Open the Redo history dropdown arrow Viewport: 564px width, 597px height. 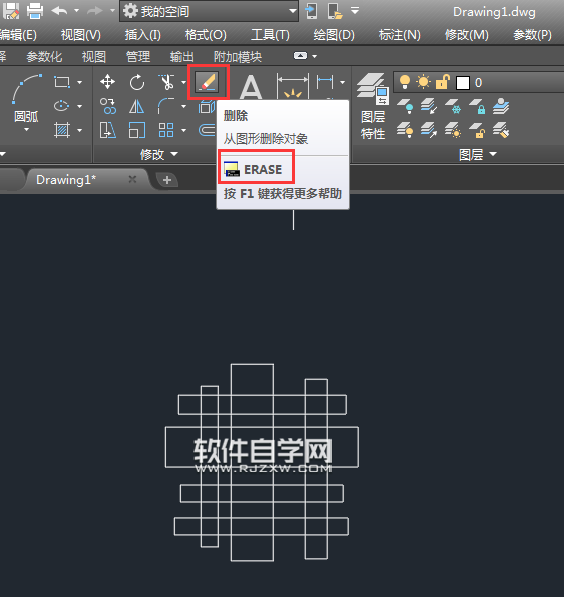(x=112, y=11)
